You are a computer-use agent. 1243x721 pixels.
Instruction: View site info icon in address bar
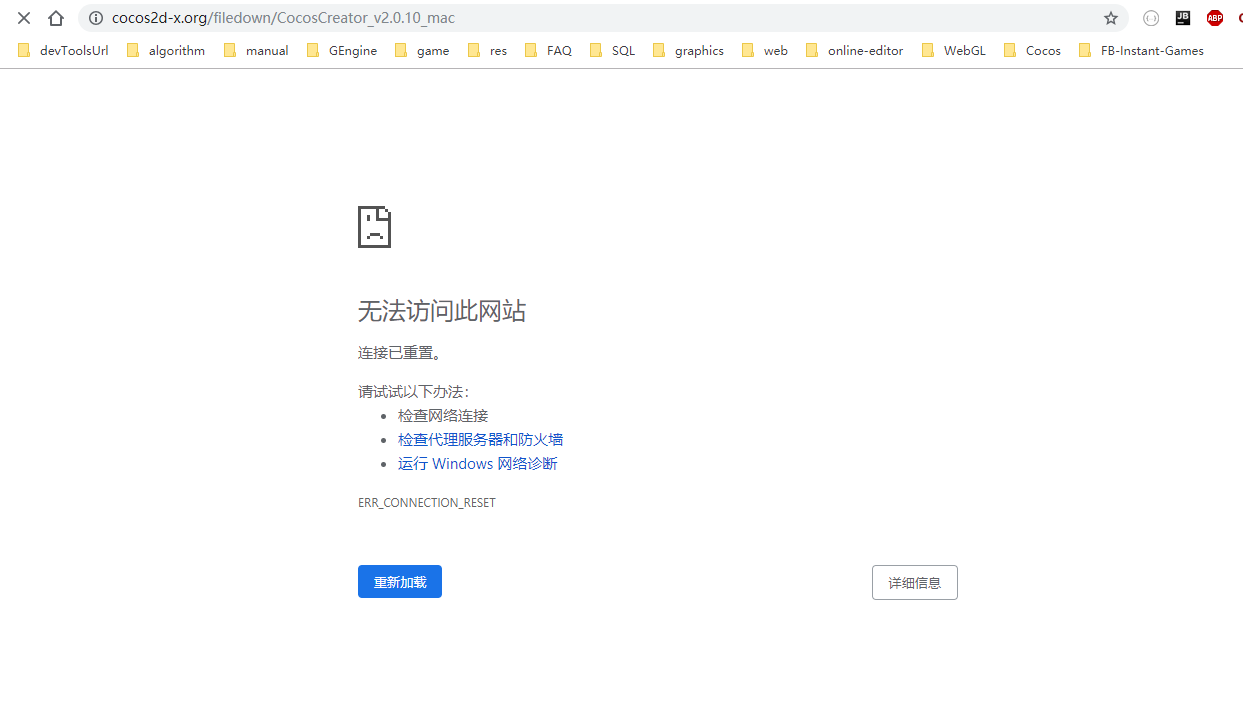pos(96,18)
